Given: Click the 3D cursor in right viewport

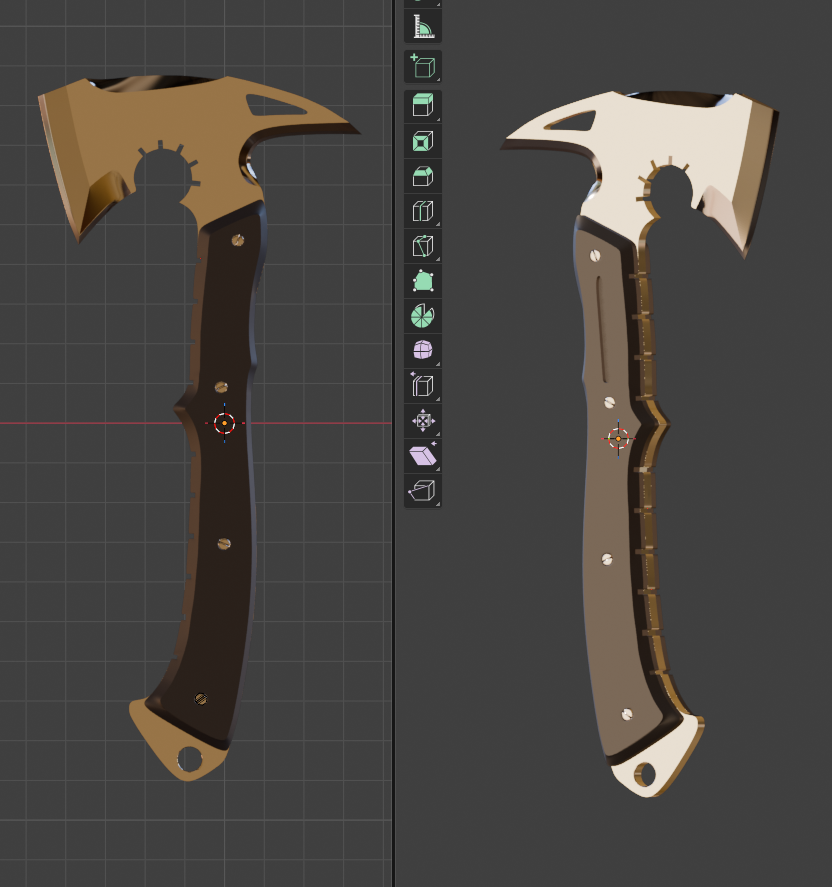Looking at the screenshot, I should click(618, 438).
